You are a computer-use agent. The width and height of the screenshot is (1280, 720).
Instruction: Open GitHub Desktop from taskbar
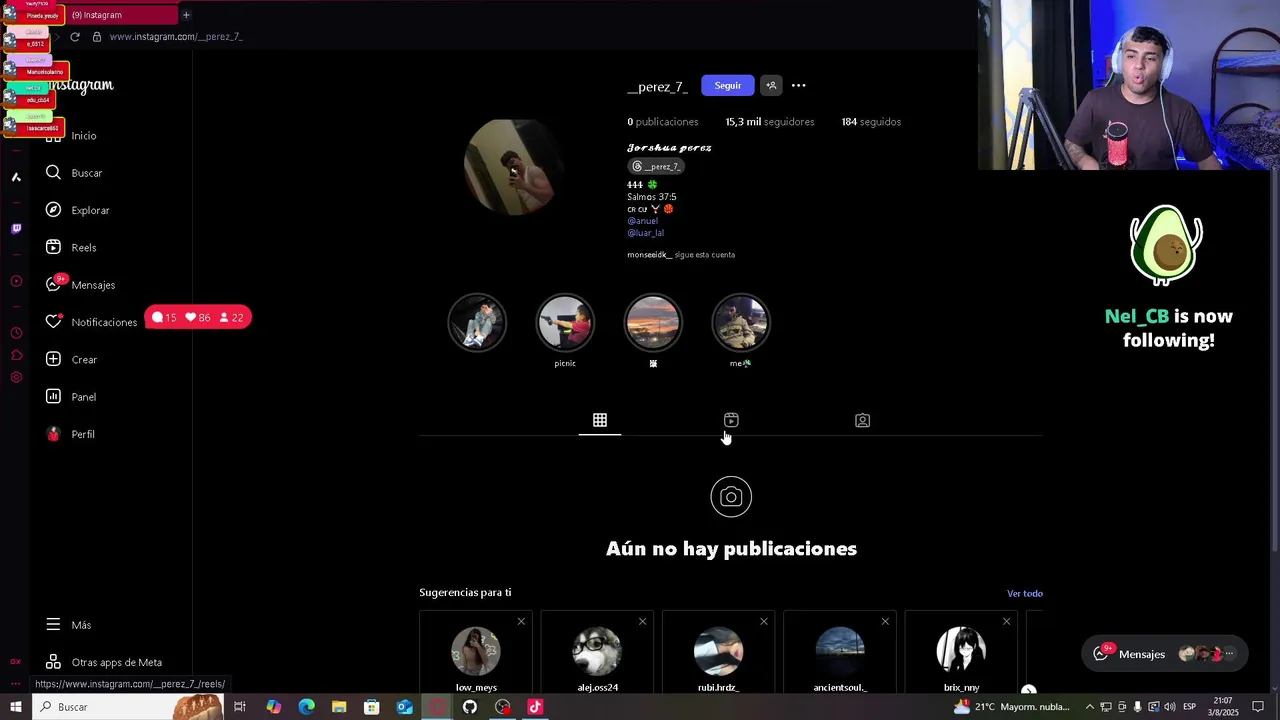pyautogui.click(x=470, y=707)
